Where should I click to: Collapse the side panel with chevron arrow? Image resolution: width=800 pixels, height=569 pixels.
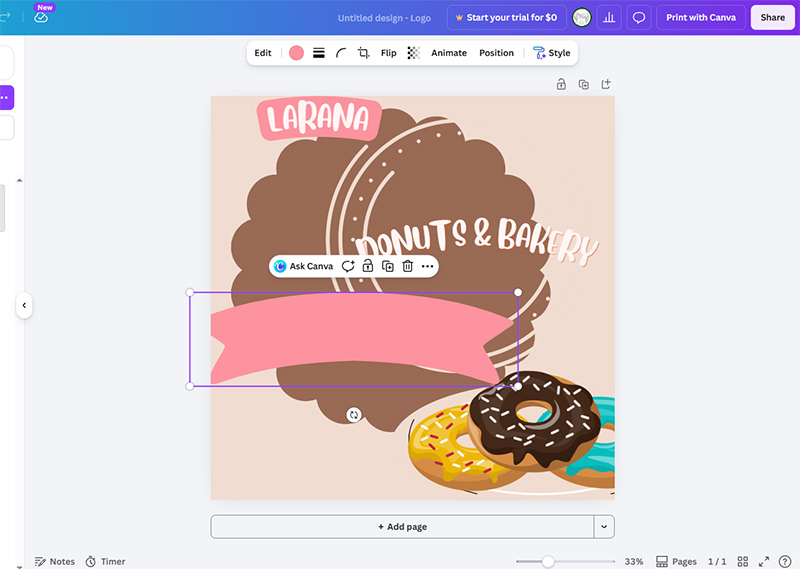(24, 305)
